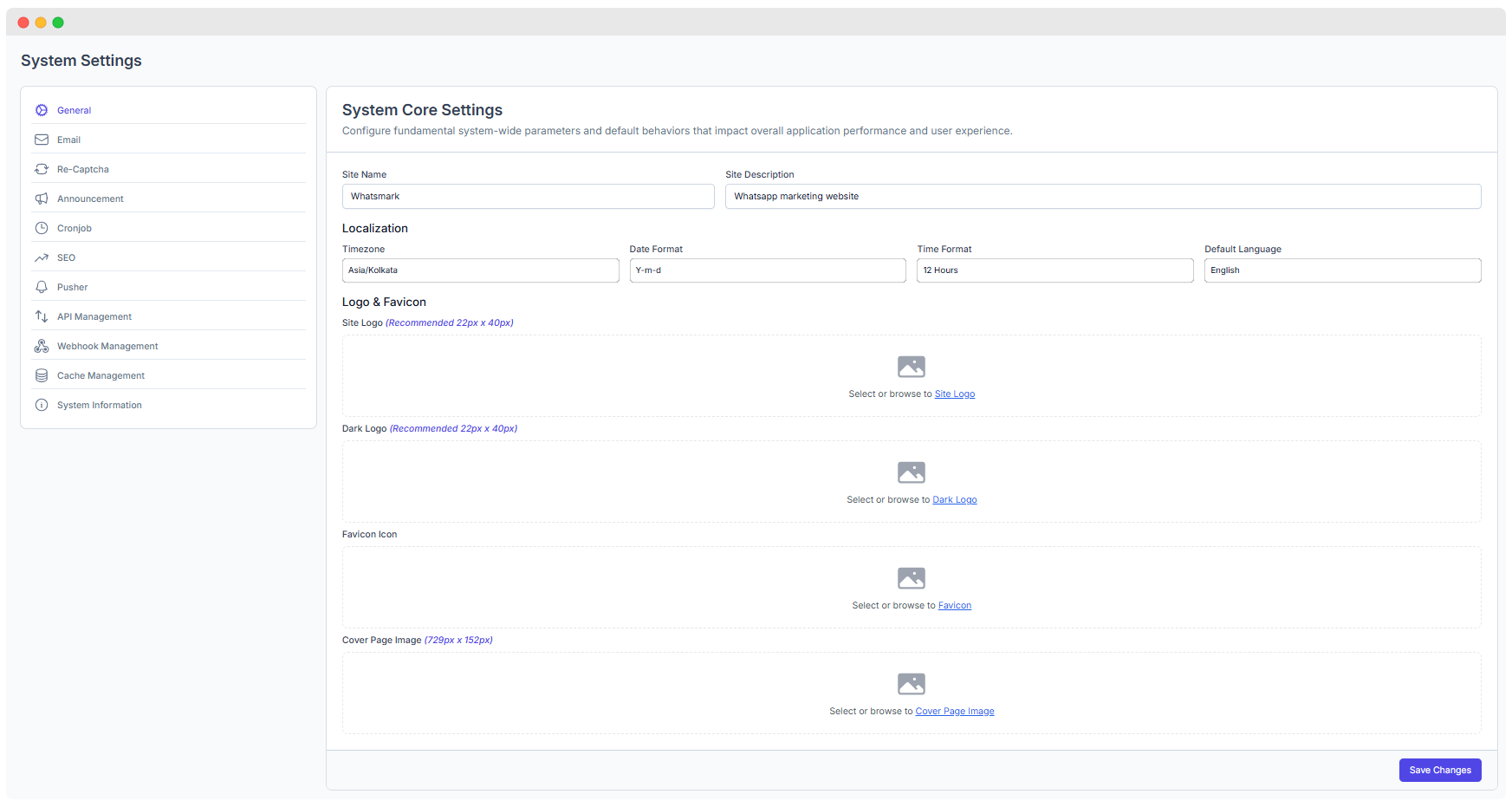
Task: Click the bell icon beside Pusher
Action: click(42, 287)
